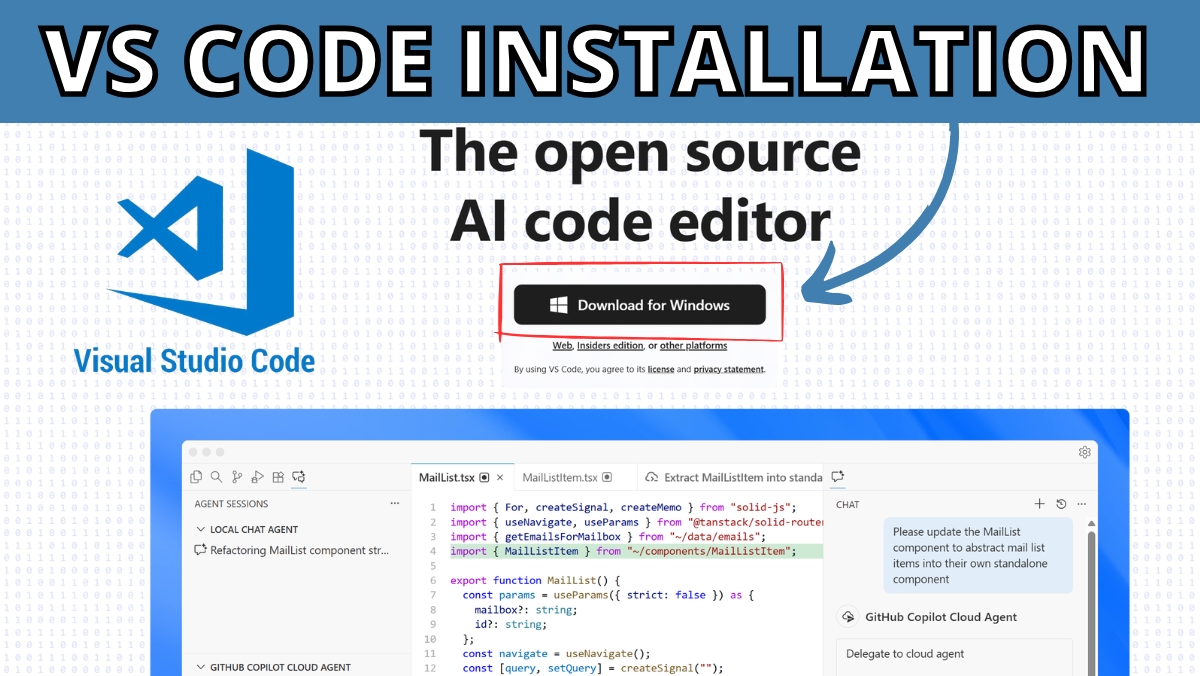Open Agent Sessions more actions ellipsis
The height and width of the screenshot is (676, 1200).
(395, 504)
